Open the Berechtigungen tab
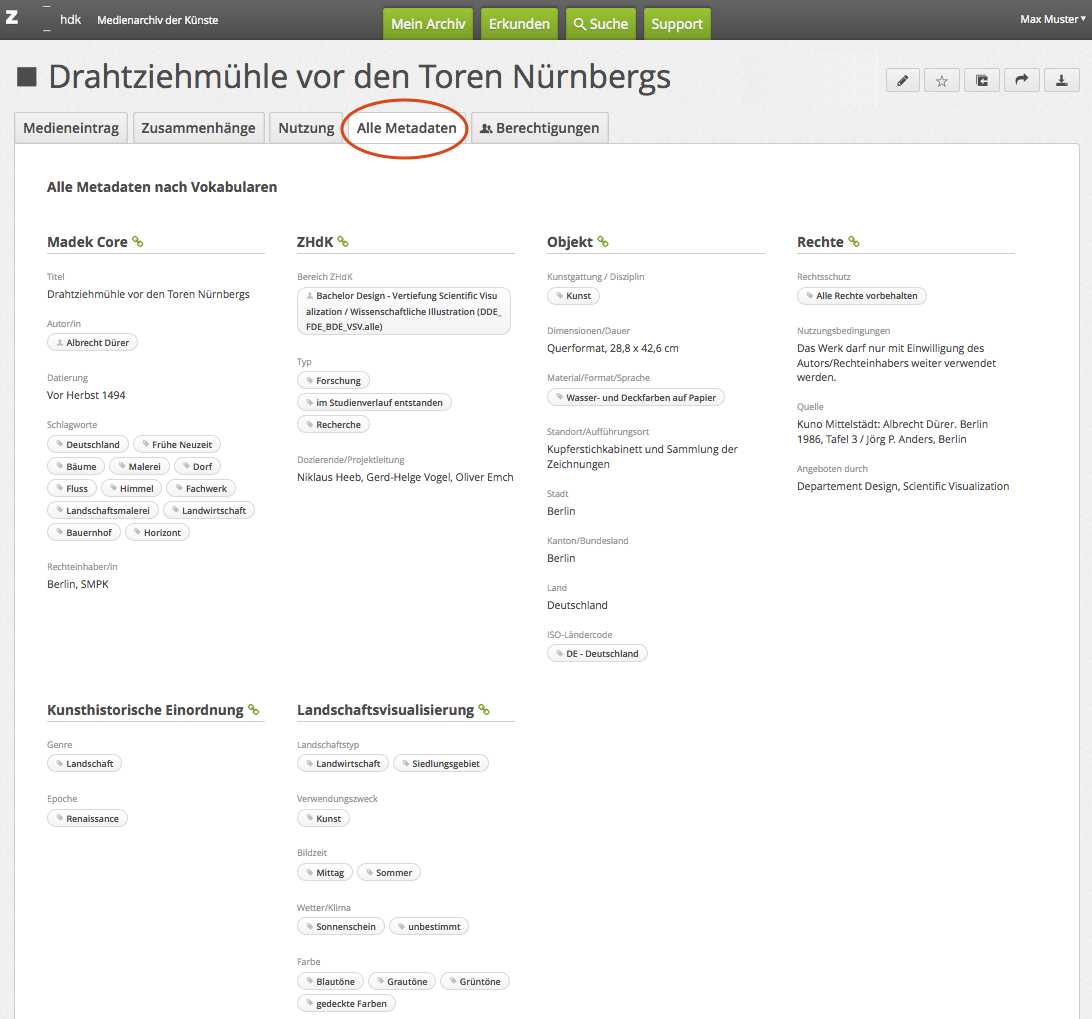This screenshot has width=1092, height=1019. click(x=539, y=128)
